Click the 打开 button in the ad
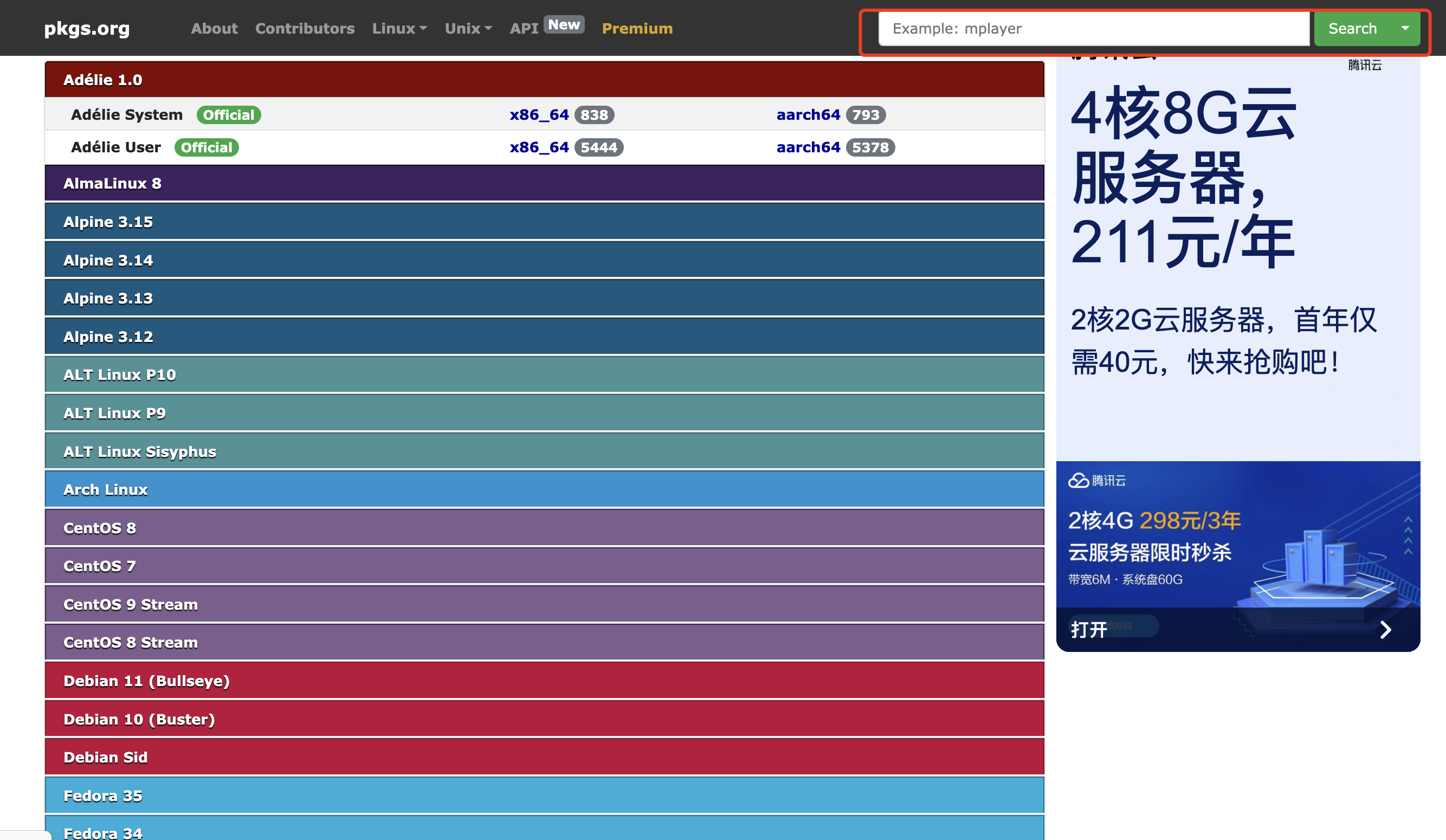The height and width of the screenshot is (840, 1446). pos(1090,629)
